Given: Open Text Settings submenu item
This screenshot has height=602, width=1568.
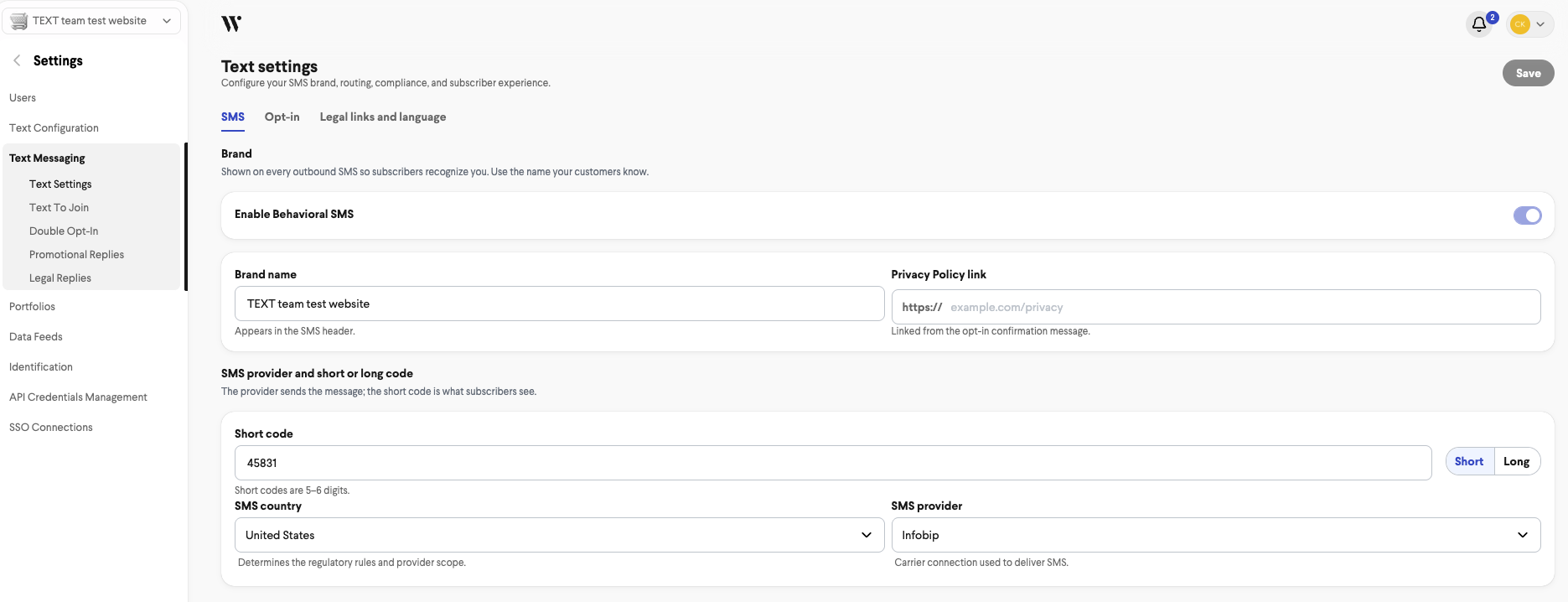Looking at the screenshot, I should pos(60,184).
